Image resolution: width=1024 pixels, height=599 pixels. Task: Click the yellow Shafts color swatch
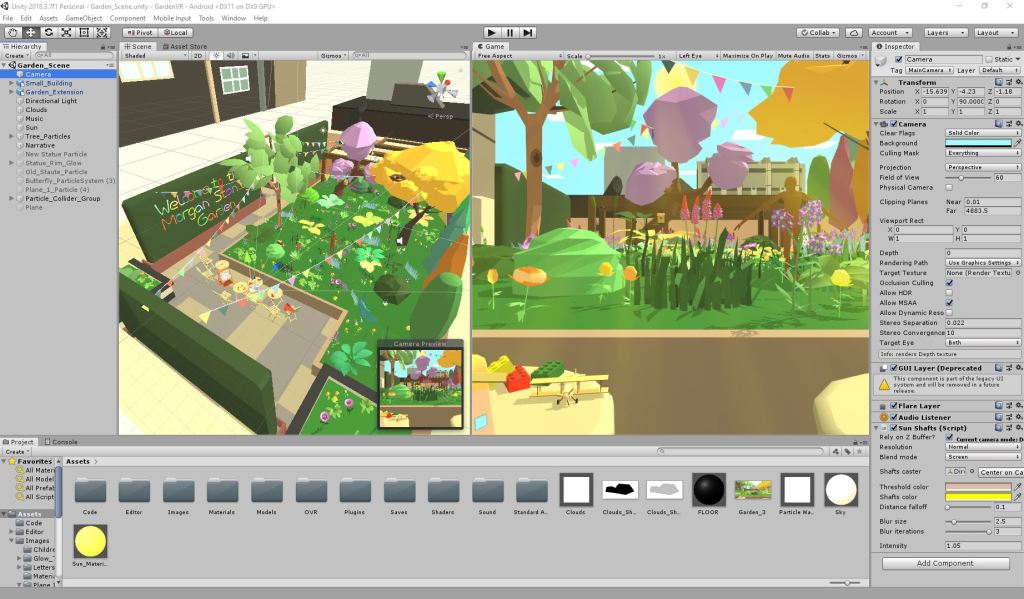[x=978, y=497]
